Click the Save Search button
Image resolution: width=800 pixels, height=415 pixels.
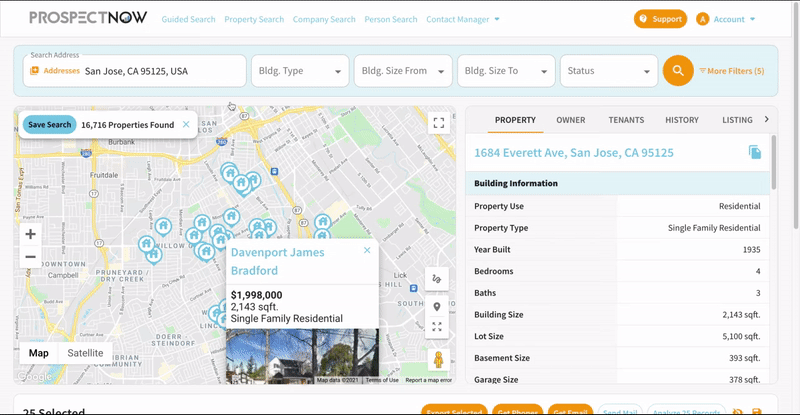point(49,125)
